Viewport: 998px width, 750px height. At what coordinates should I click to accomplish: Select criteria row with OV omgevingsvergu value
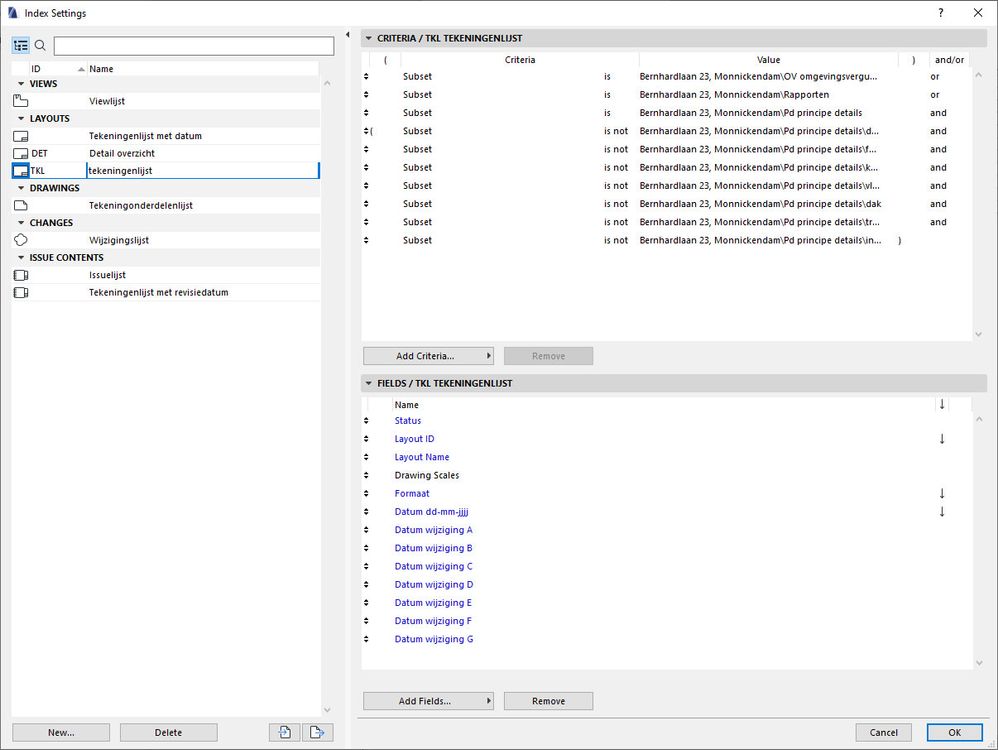[x=666, y=76]
